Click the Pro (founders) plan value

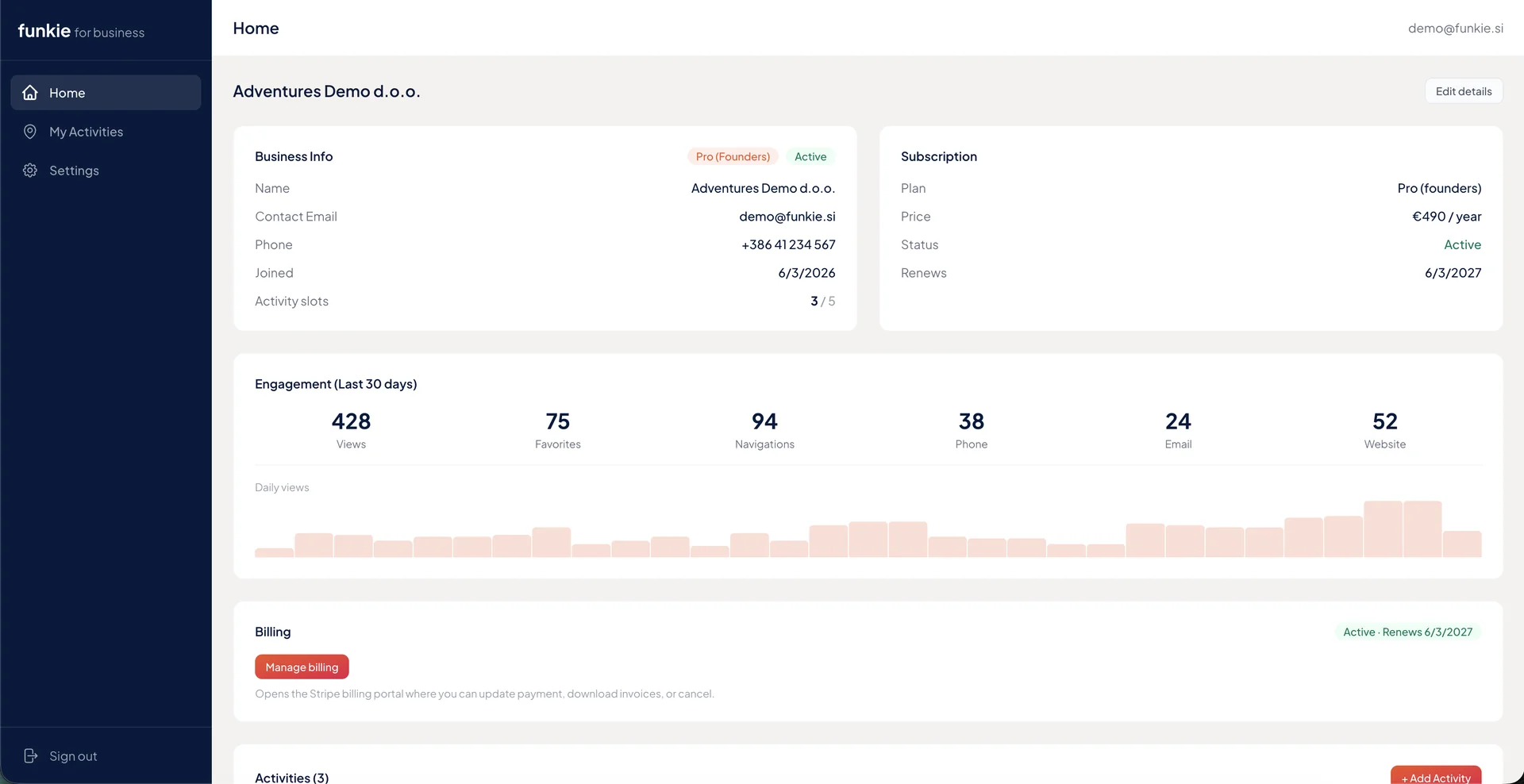1439,189
